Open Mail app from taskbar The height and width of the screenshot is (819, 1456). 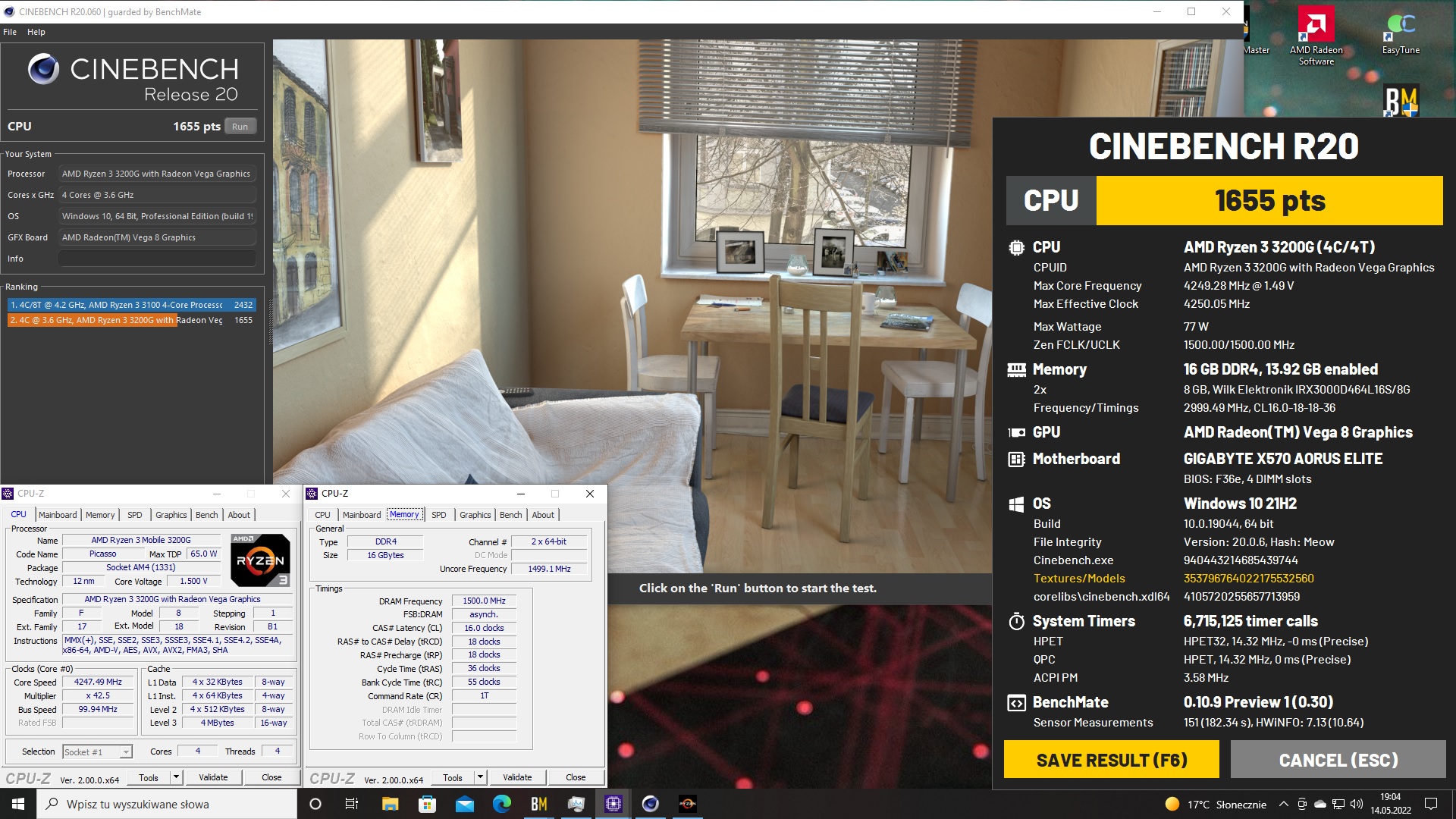pyautogui.click(x=464, y=804)
